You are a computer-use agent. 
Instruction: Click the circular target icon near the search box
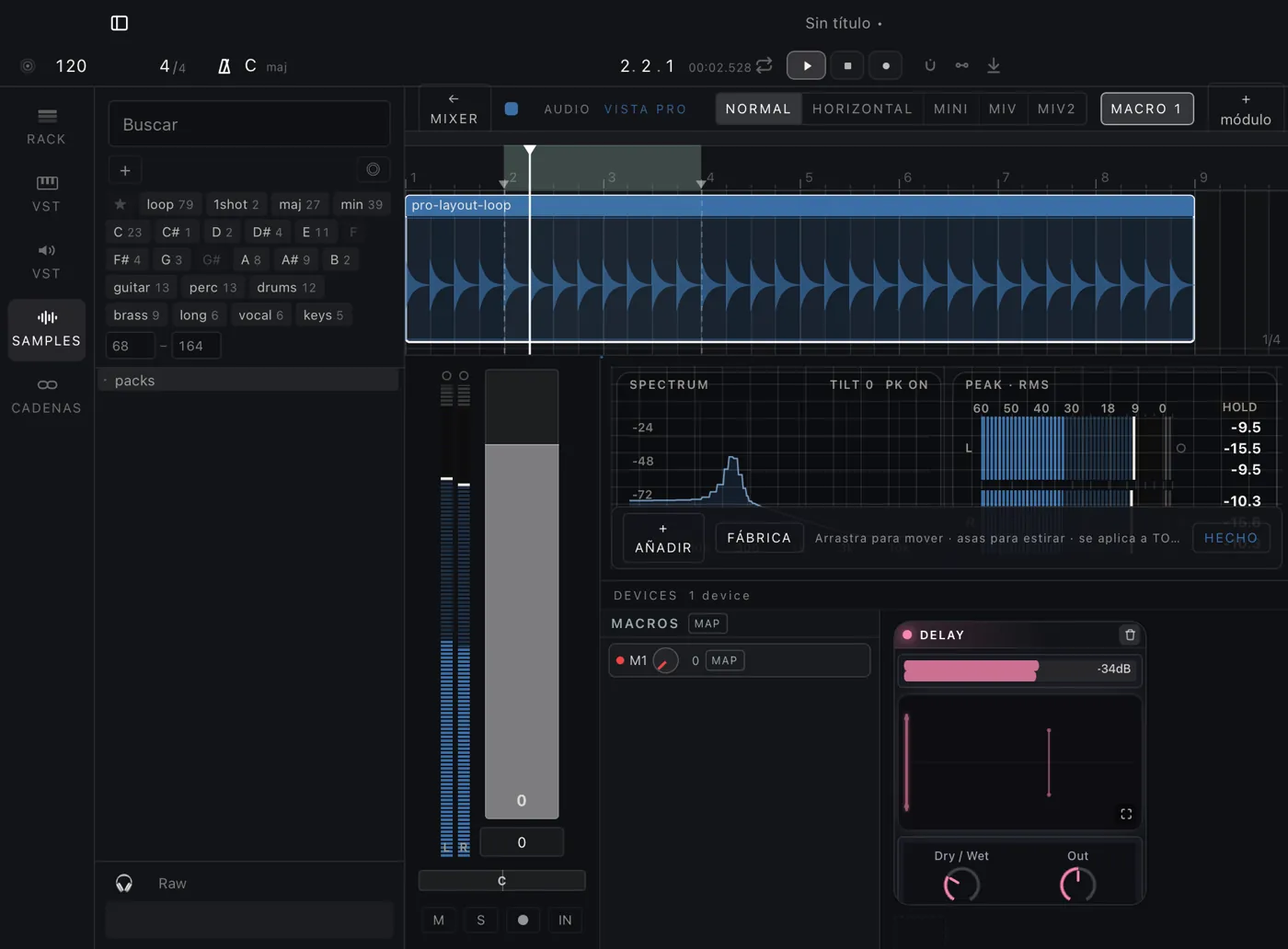[x=373, y=169]
